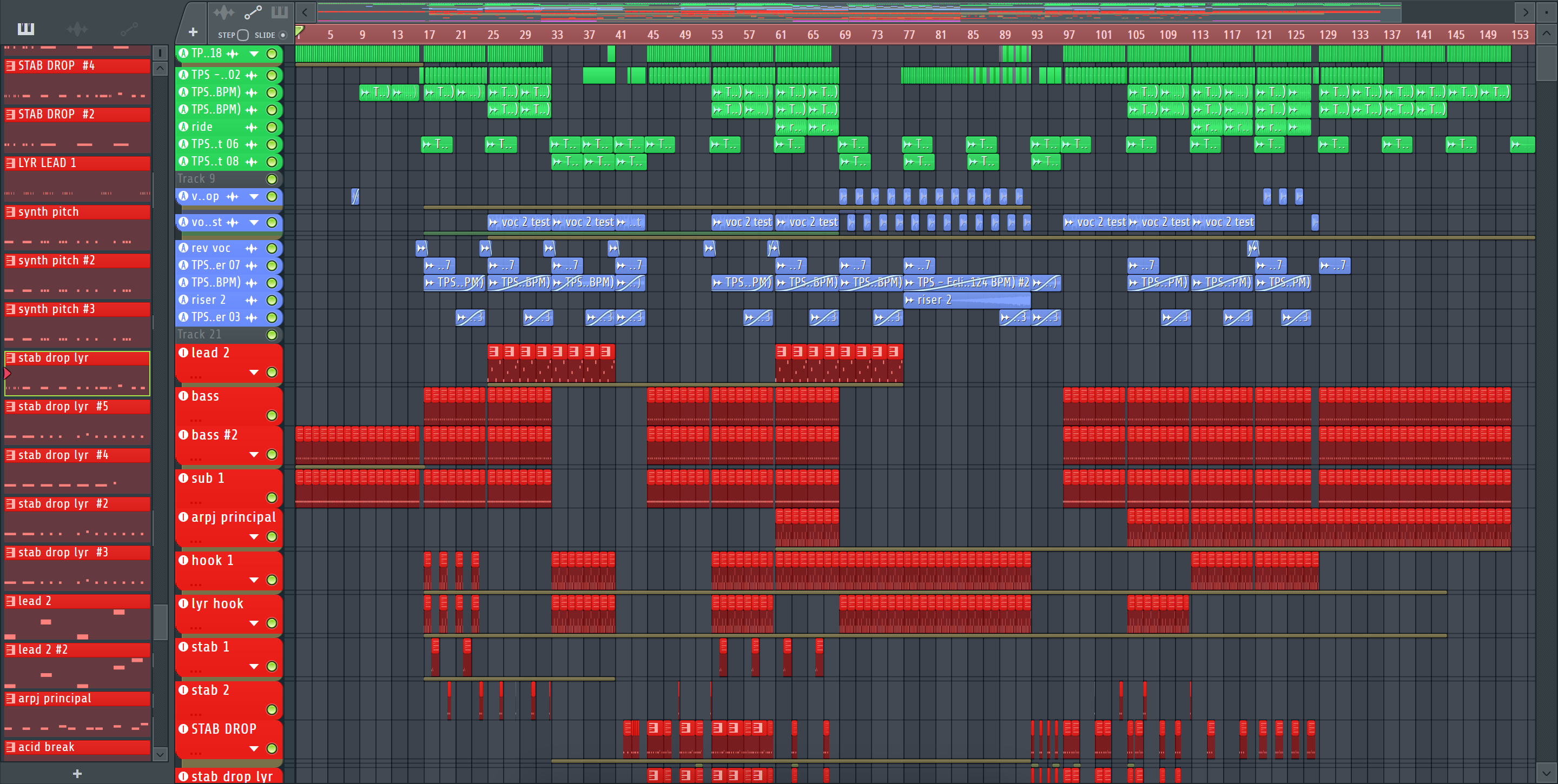Switch picker to patterns tab
The width and height of the screenshot is (1558, 784).
(26, 29)
